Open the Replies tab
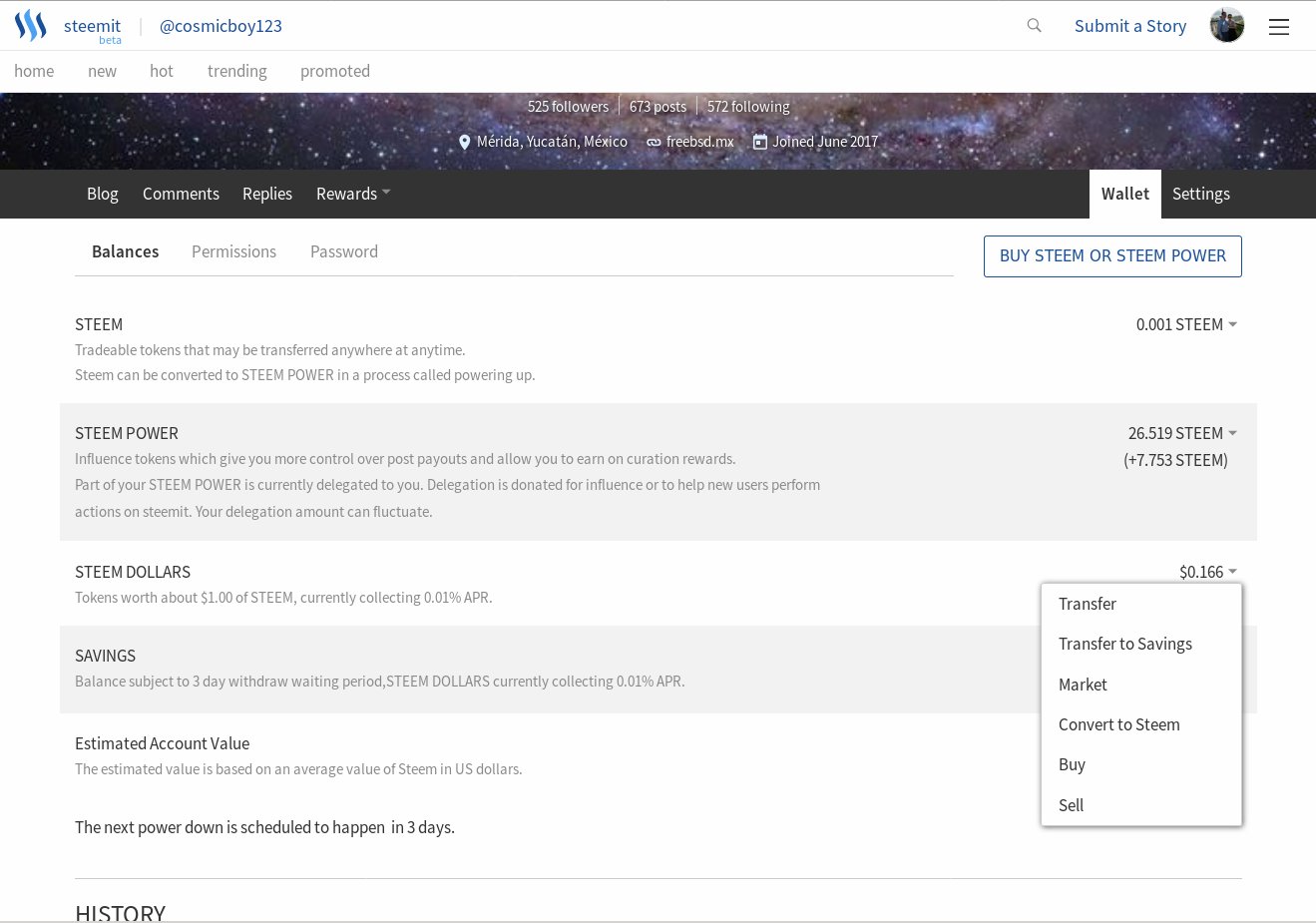Screen dimensions: 1316x923 (267, 194)
